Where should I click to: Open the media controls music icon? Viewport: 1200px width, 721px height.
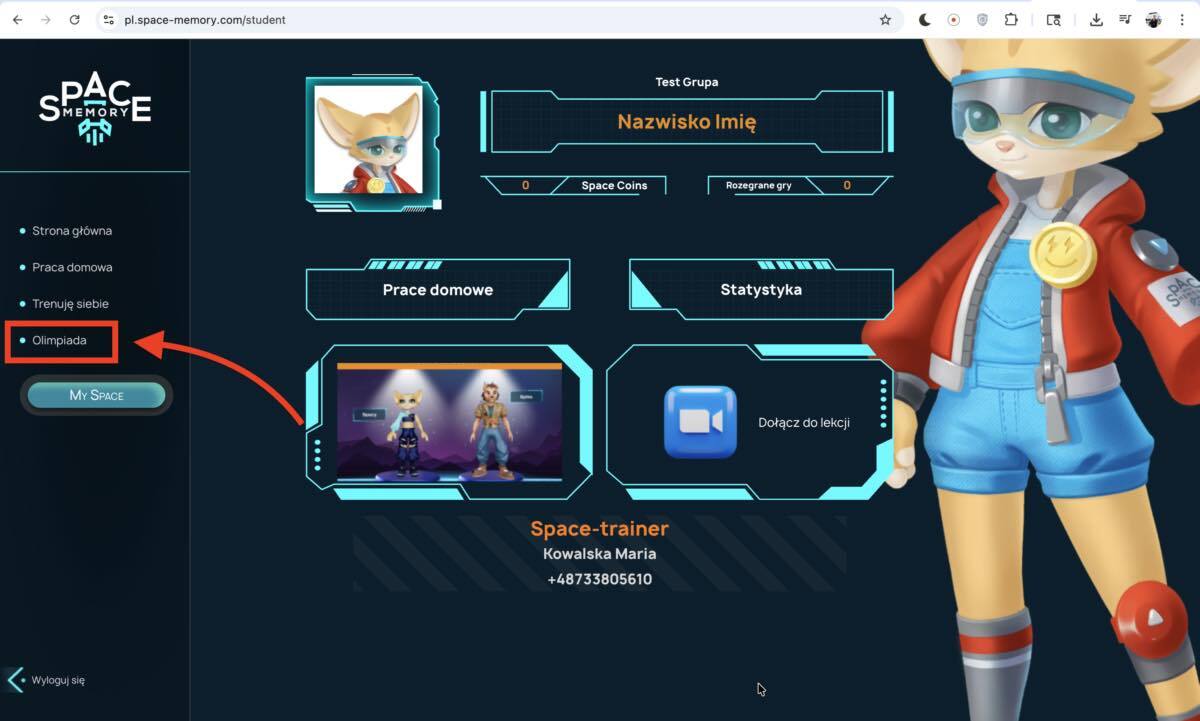[x=1125, y=19]
